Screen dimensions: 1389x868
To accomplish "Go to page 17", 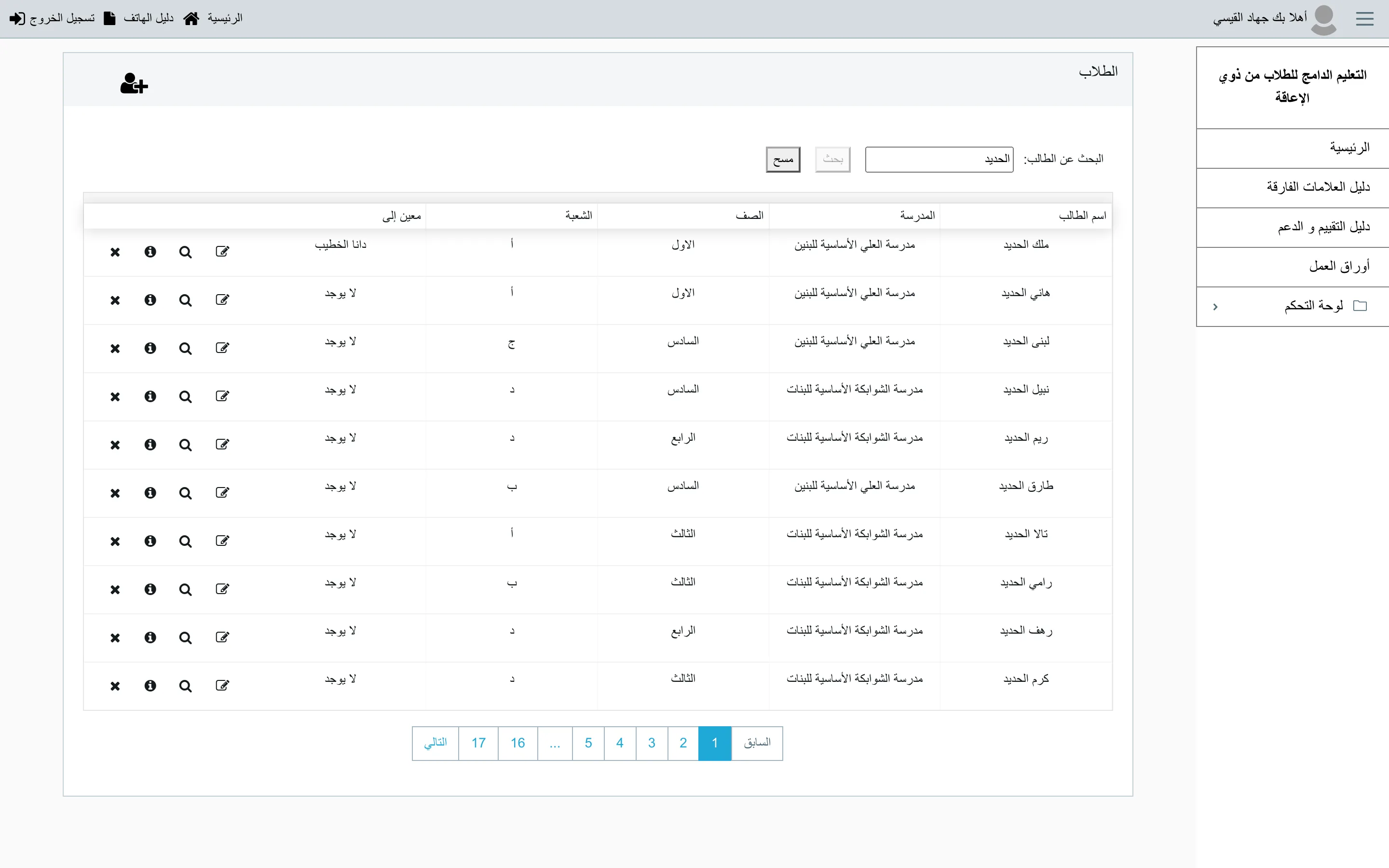I will (x=479, y=743).
